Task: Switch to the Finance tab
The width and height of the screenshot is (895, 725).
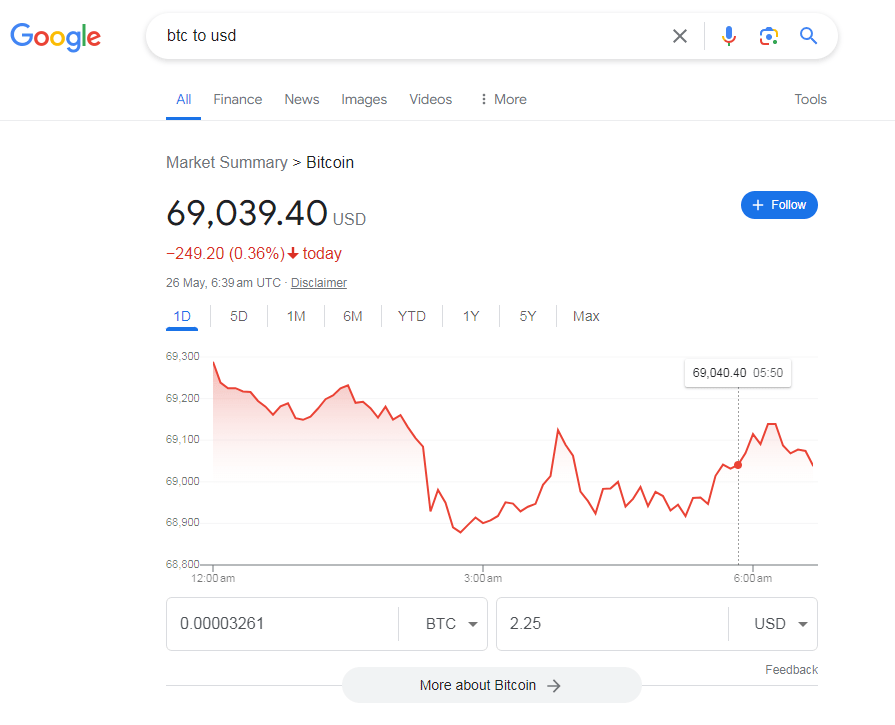Action: [x=237, y=99]
